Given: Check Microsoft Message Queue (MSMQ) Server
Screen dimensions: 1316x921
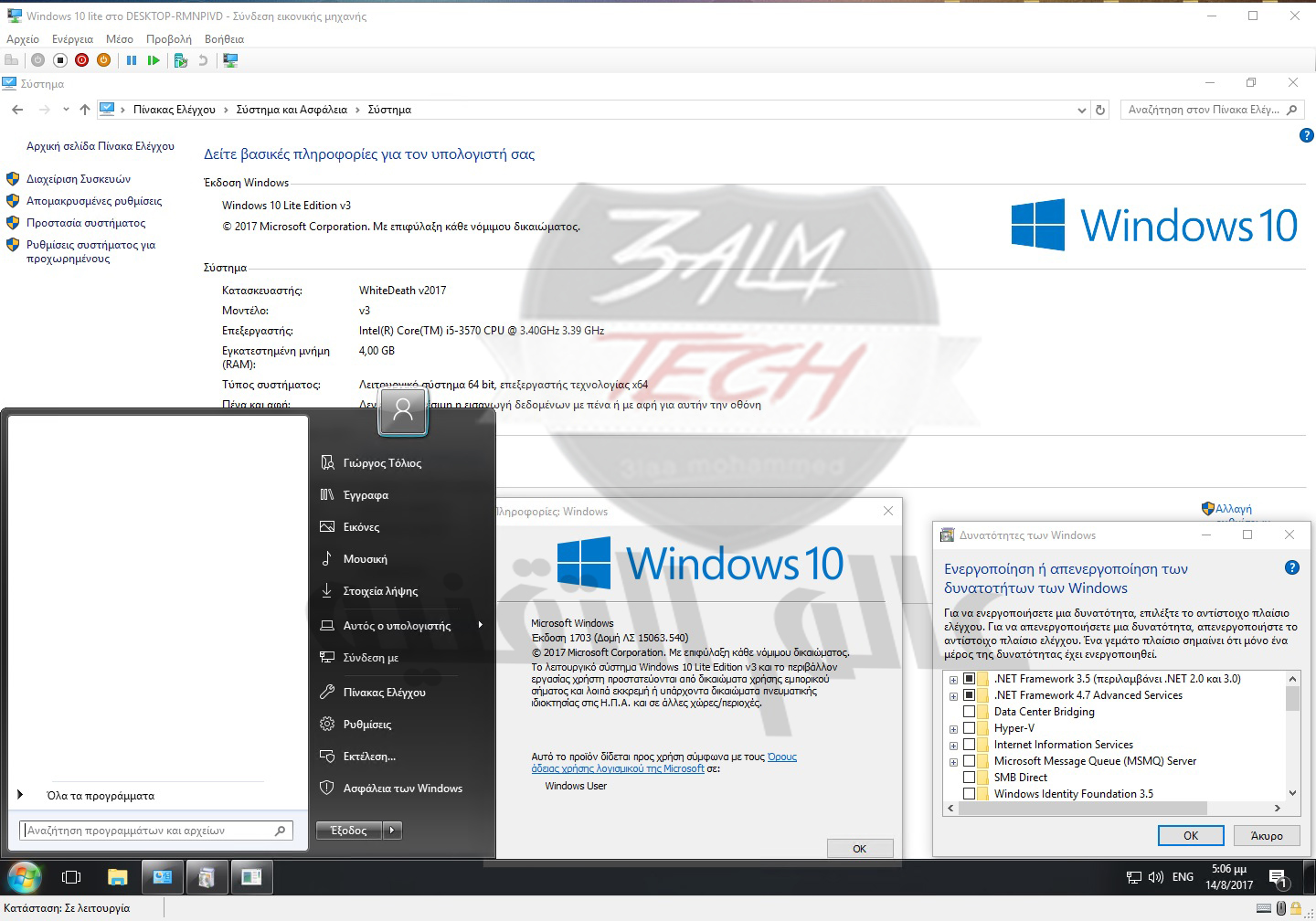Looking at the screenshot, I should pos(970,761).
